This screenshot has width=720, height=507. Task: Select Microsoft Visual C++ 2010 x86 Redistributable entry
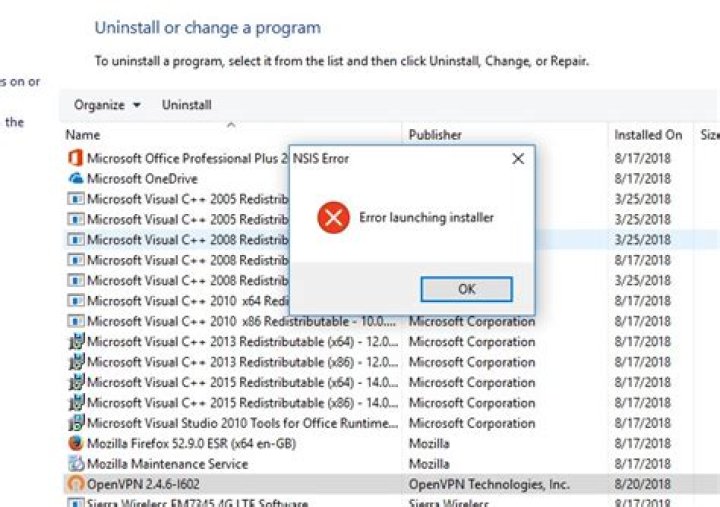(242, 321)
